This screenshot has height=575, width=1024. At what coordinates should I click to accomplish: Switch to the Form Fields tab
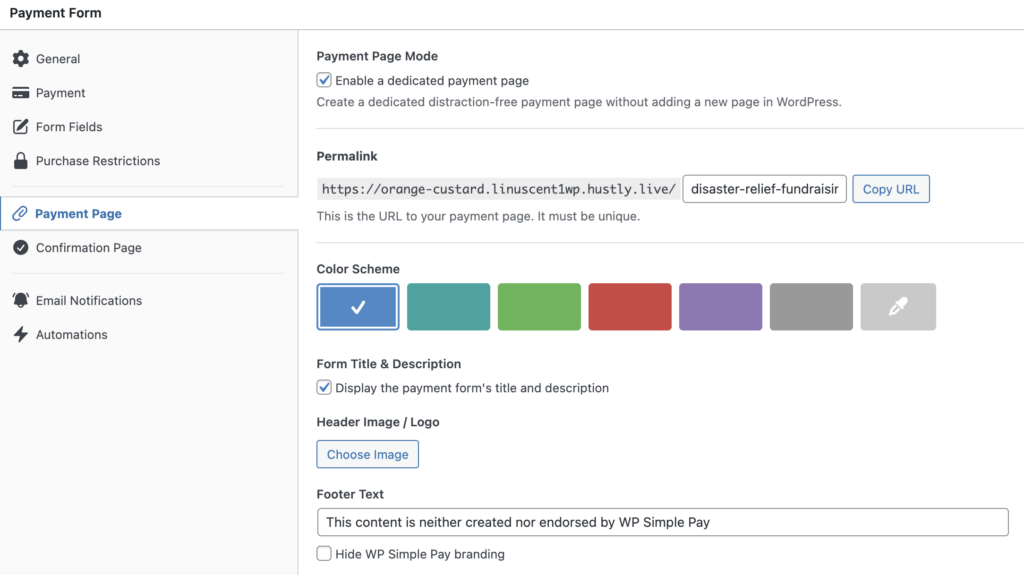click(69, 127)
